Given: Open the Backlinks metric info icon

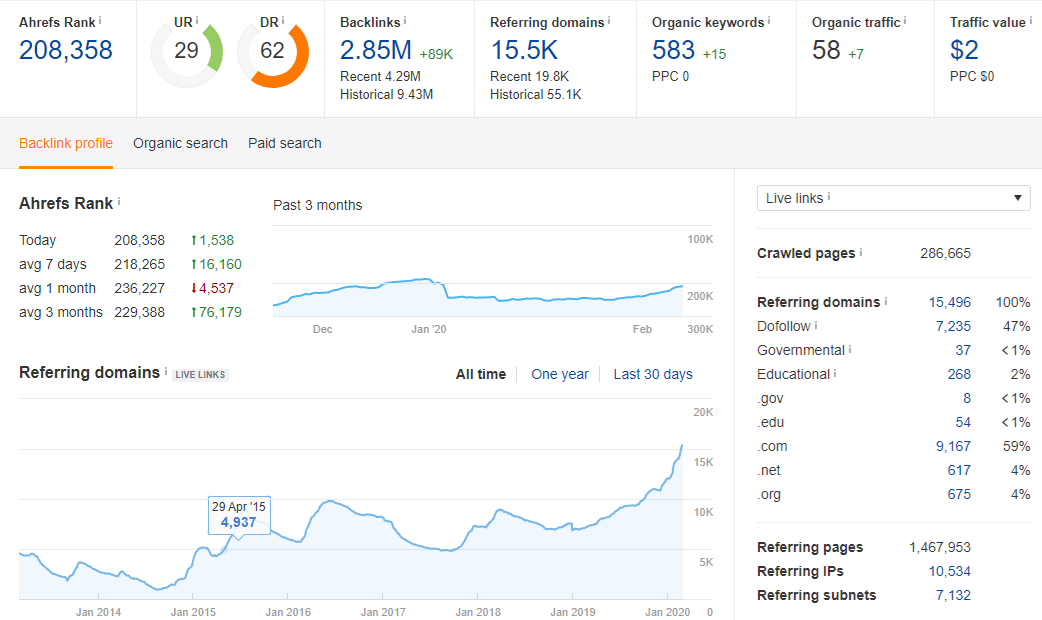Looking at the screenshot, I should tap(406, 21).
